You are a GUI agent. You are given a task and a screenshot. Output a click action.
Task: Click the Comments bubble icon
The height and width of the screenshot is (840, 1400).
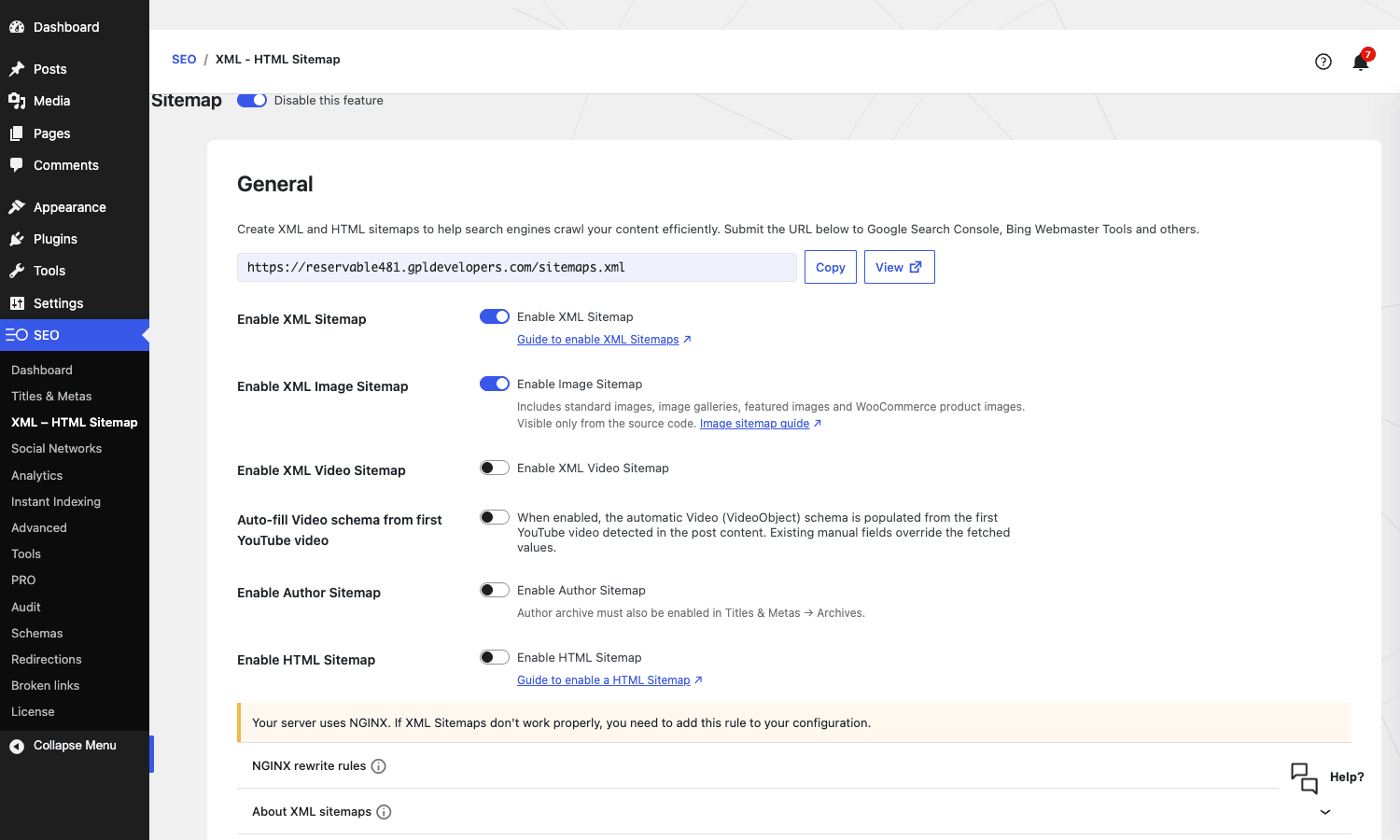pyautogui.click(x=17, y=165)
